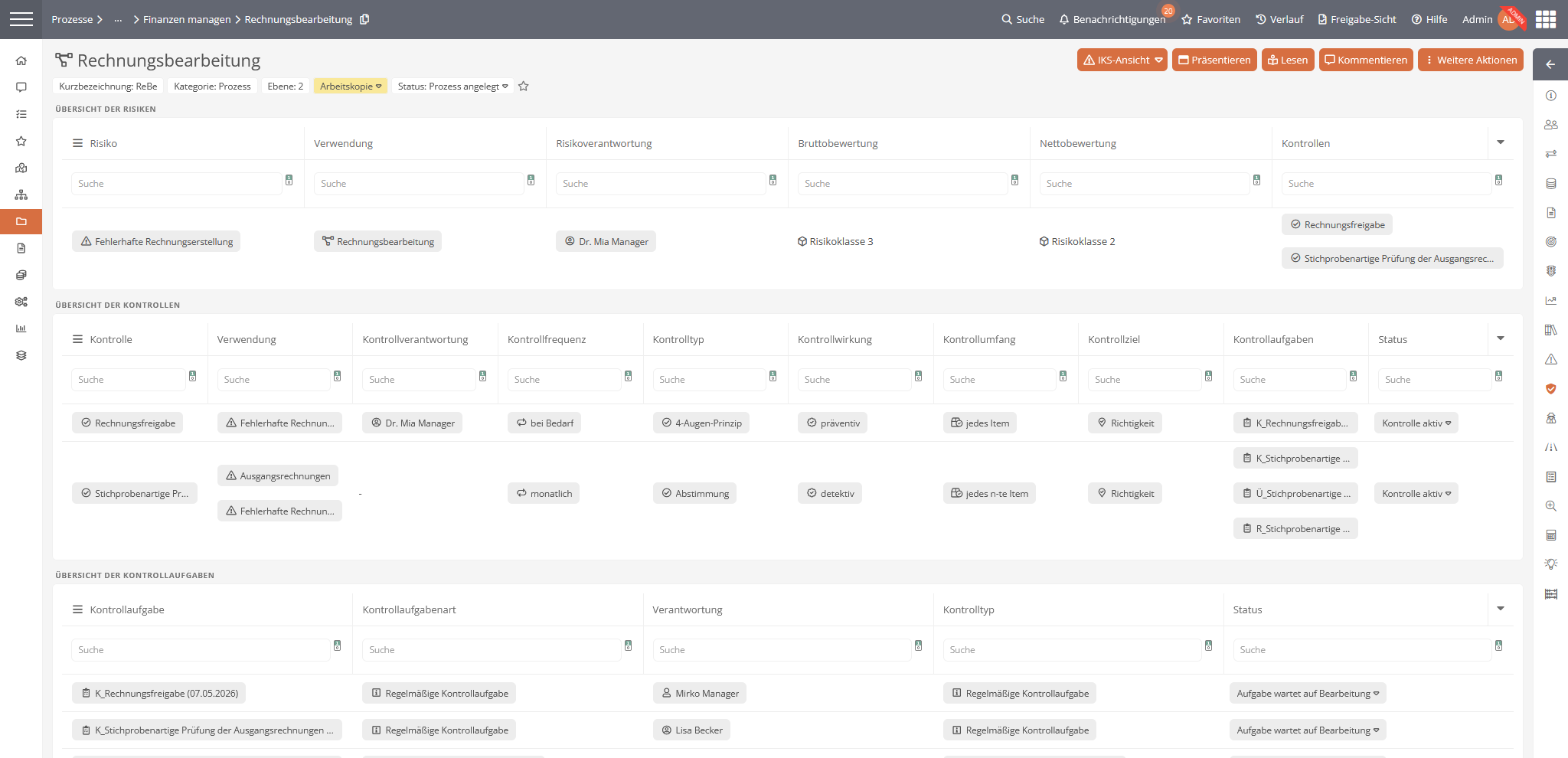Open the target icon in right sidebar

pyautogui.click(x=1551, y=242)
